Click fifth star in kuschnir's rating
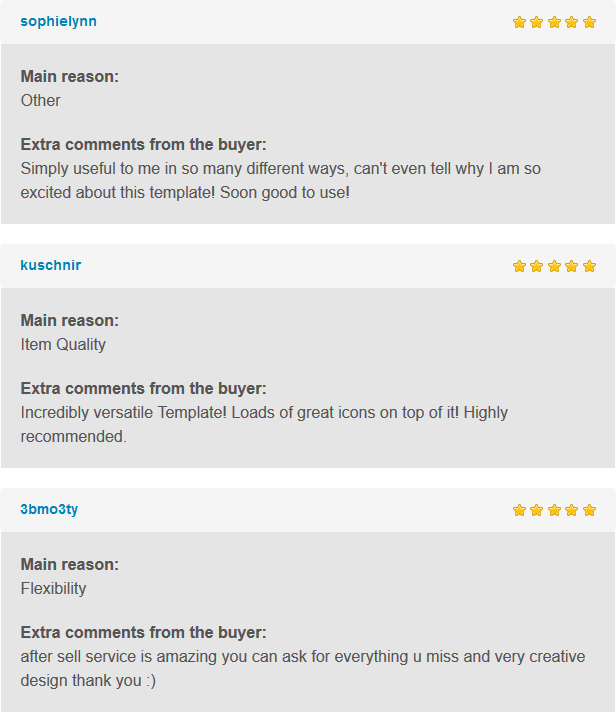Viewport: 616px width, 712px height. [x=589, y=266]
